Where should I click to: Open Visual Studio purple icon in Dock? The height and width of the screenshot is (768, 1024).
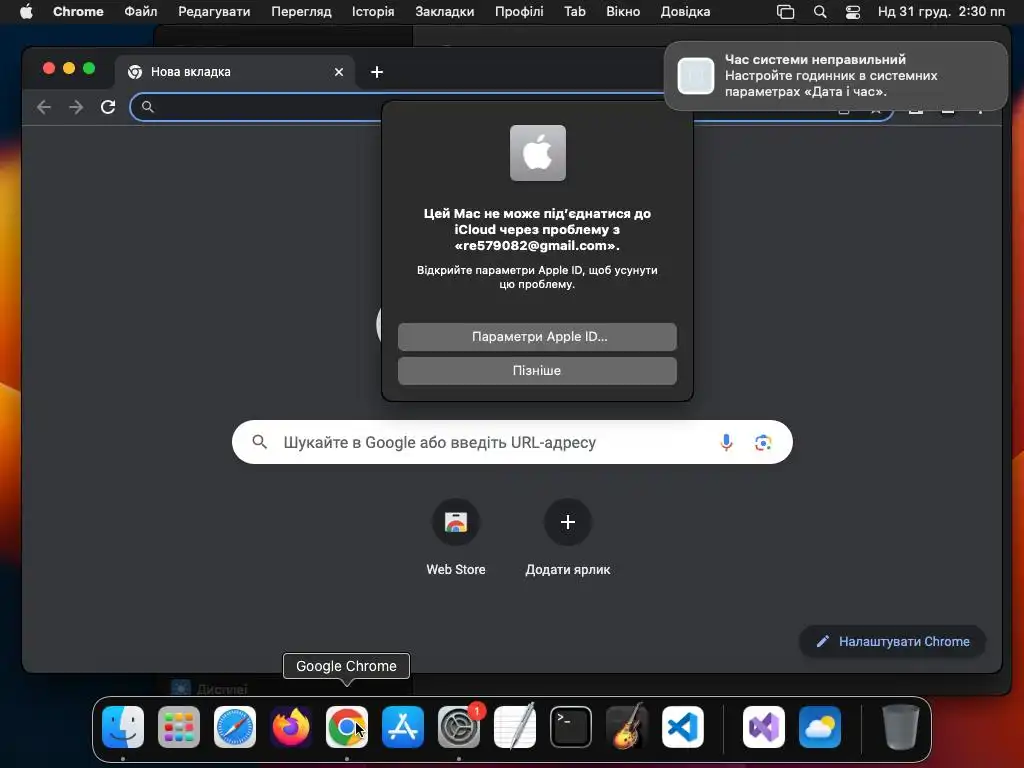pos(764,726)
